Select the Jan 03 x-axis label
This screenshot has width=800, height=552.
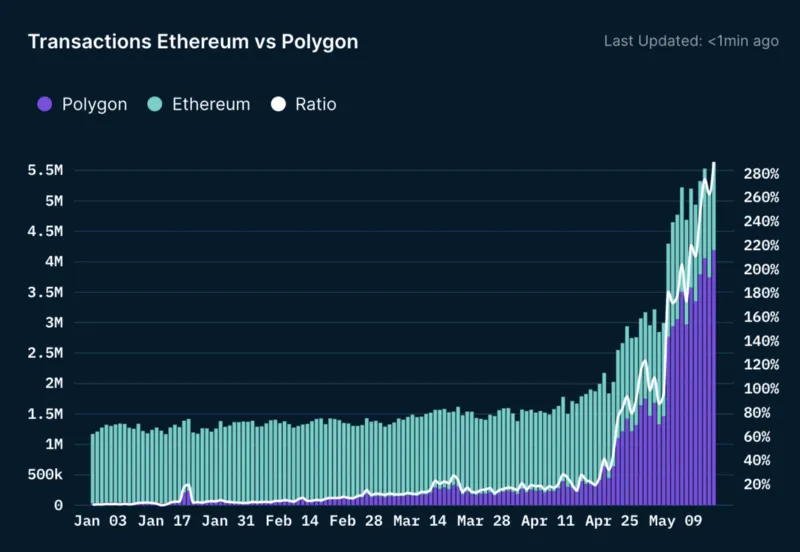pyautogui.click(x=100, y=521)
